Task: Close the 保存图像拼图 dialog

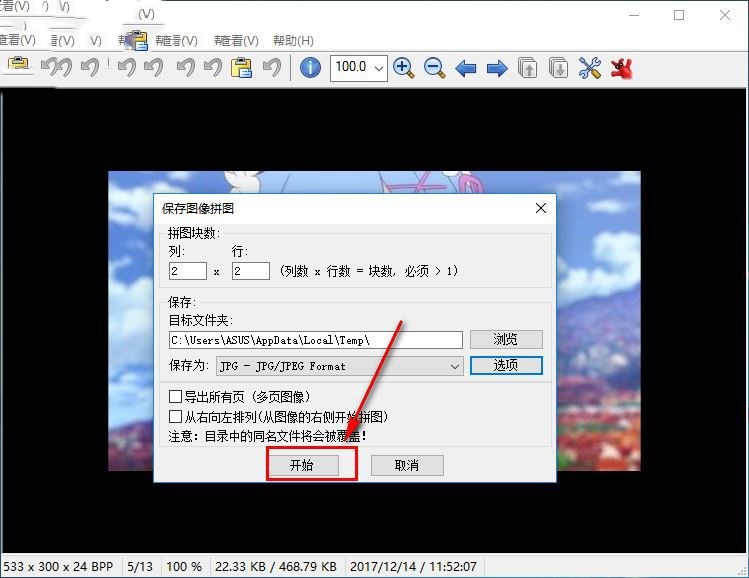Action: tap(541, 208)
